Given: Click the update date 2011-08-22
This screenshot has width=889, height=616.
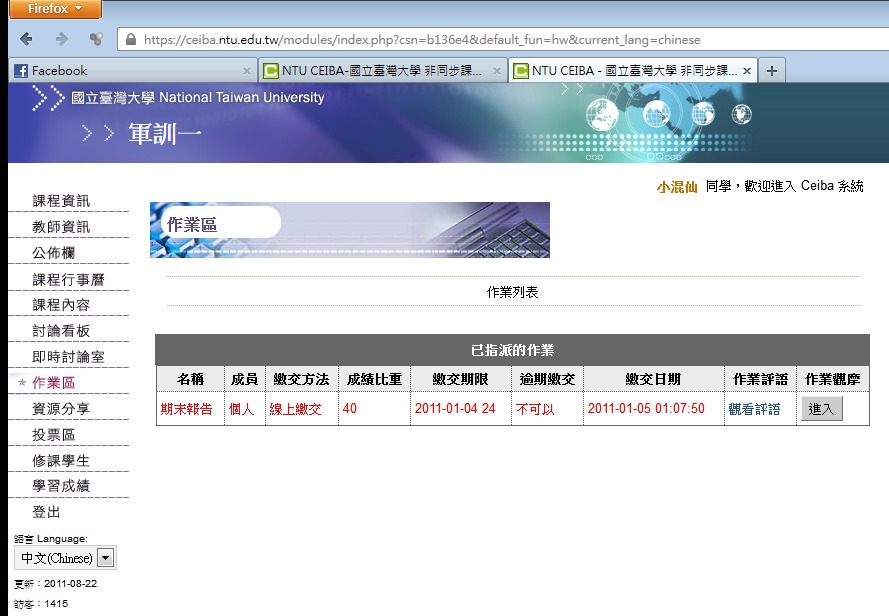Looking at the screenshot, I should 70,584.
